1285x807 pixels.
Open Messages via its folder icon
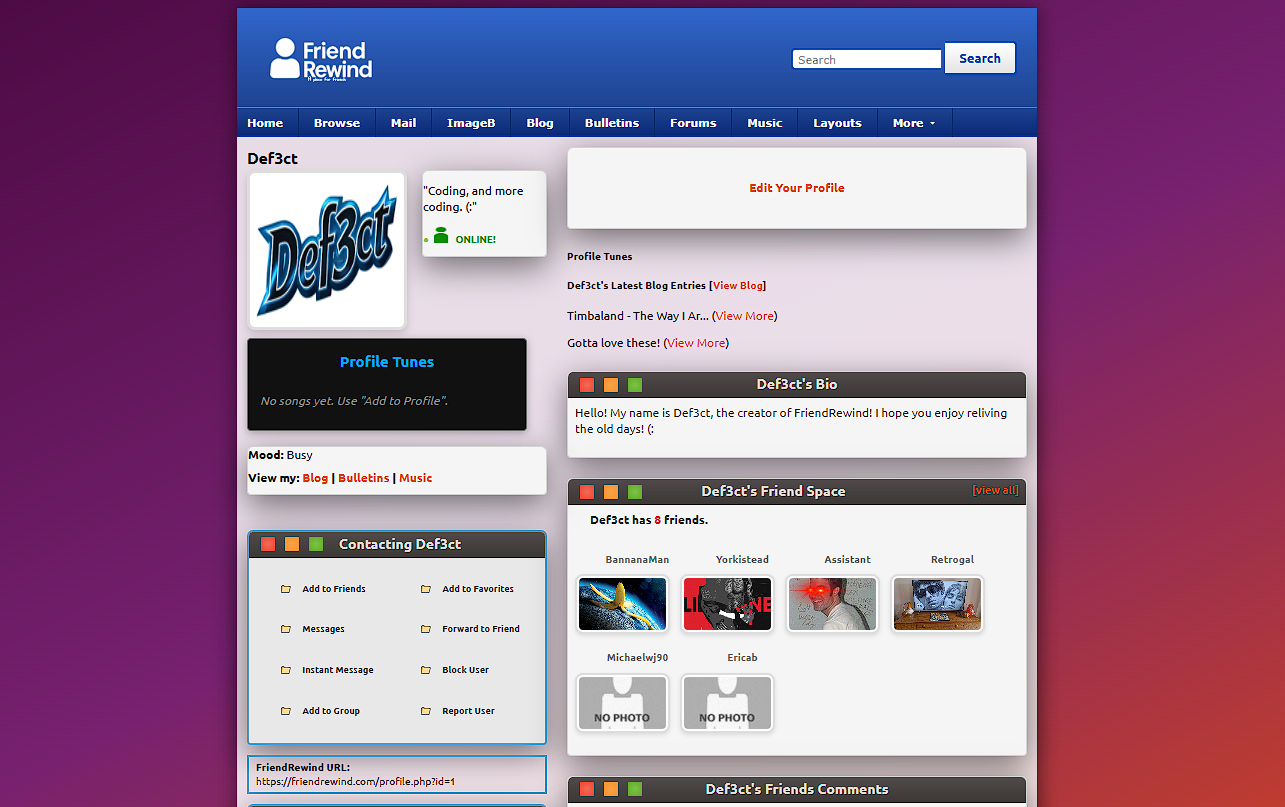point(287,629)
